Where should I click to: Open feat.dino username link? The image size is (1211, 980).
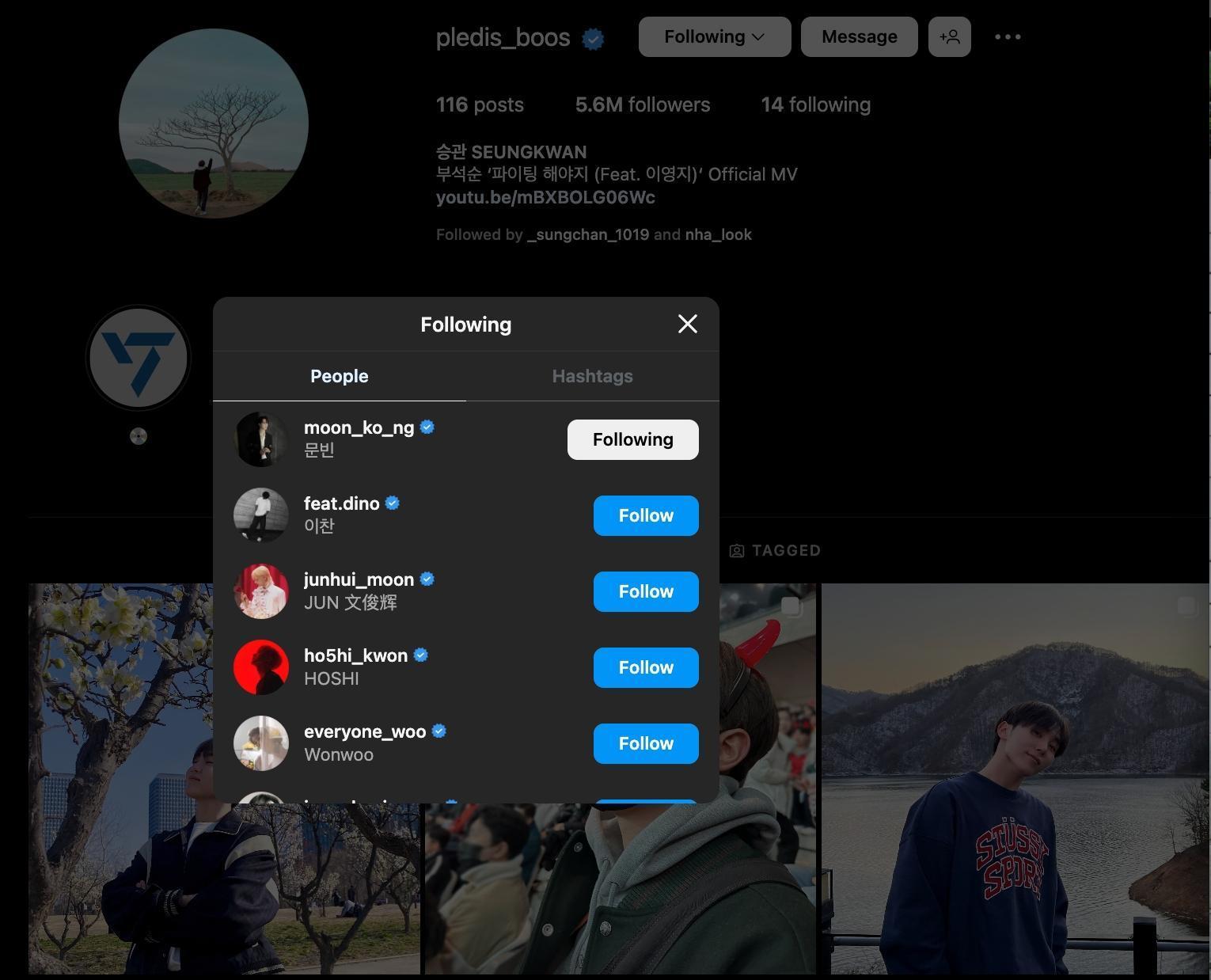tap(342, 503)
